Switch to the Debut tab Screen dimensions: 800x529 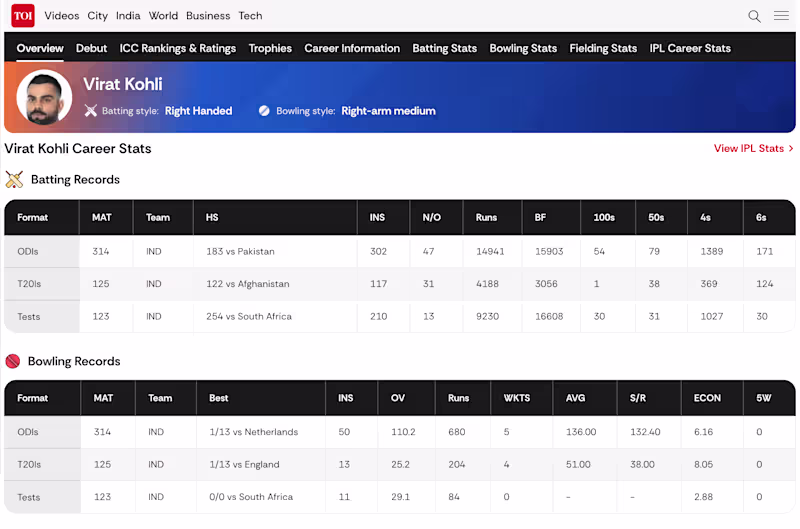(x=91, y=48)
